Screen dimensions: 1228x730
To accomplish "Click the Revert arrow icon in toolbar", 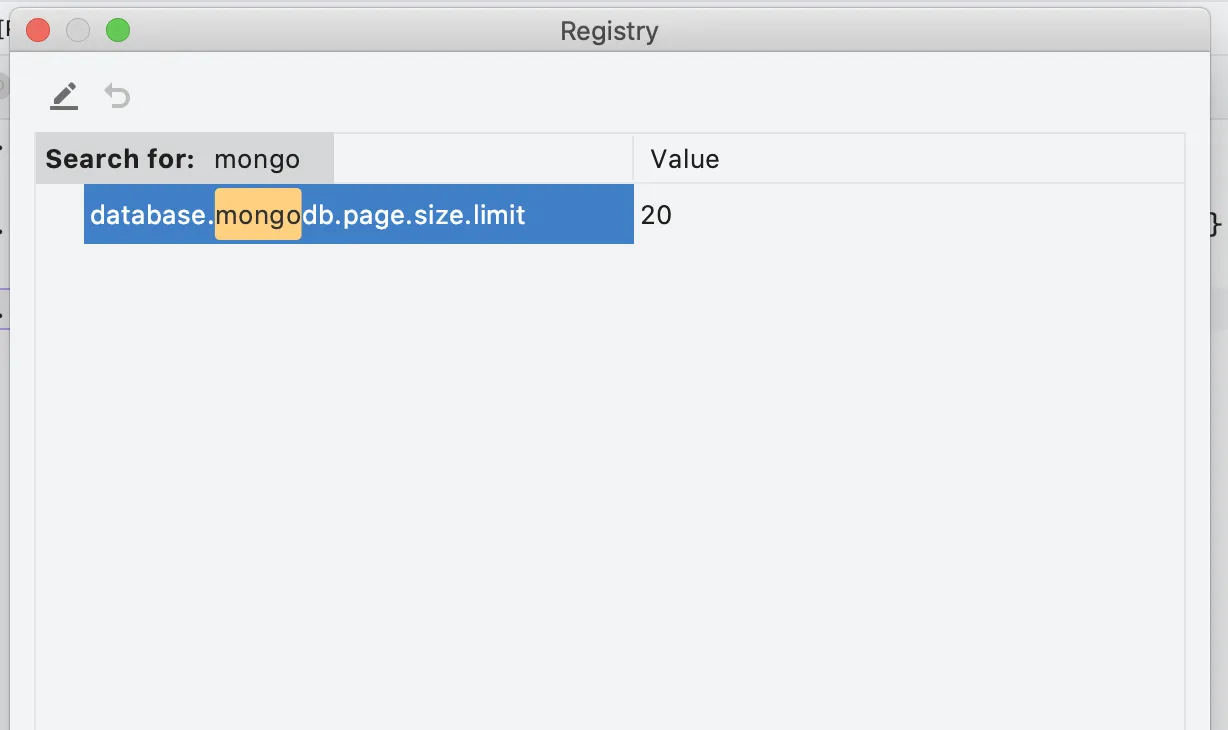I will click(118, 96).
